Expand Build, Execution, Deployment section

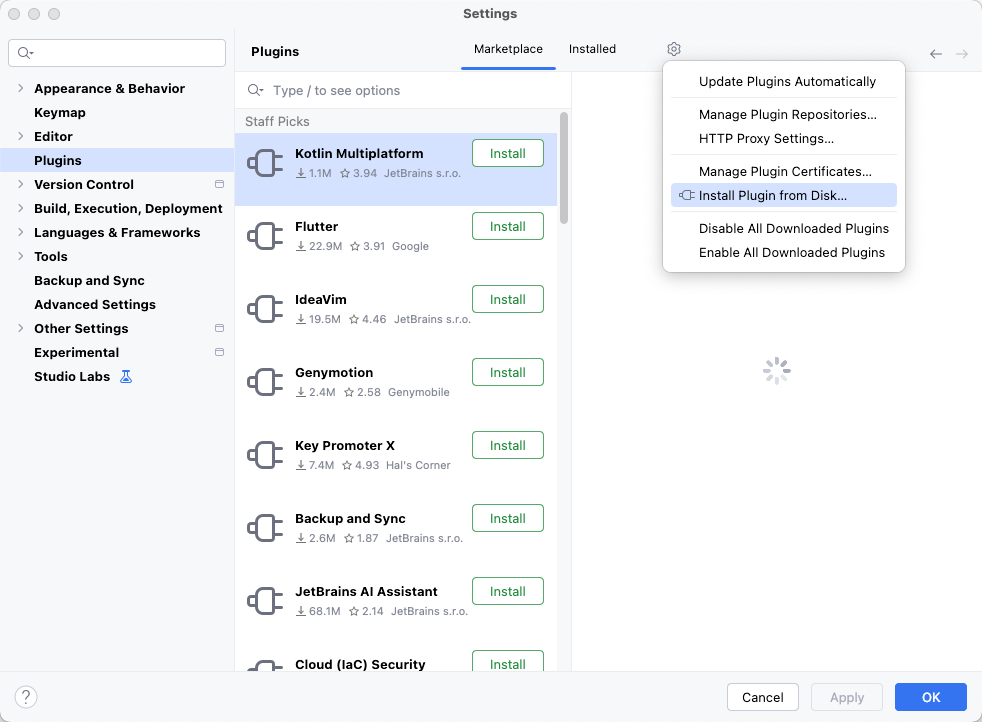(x=21, y=208)
